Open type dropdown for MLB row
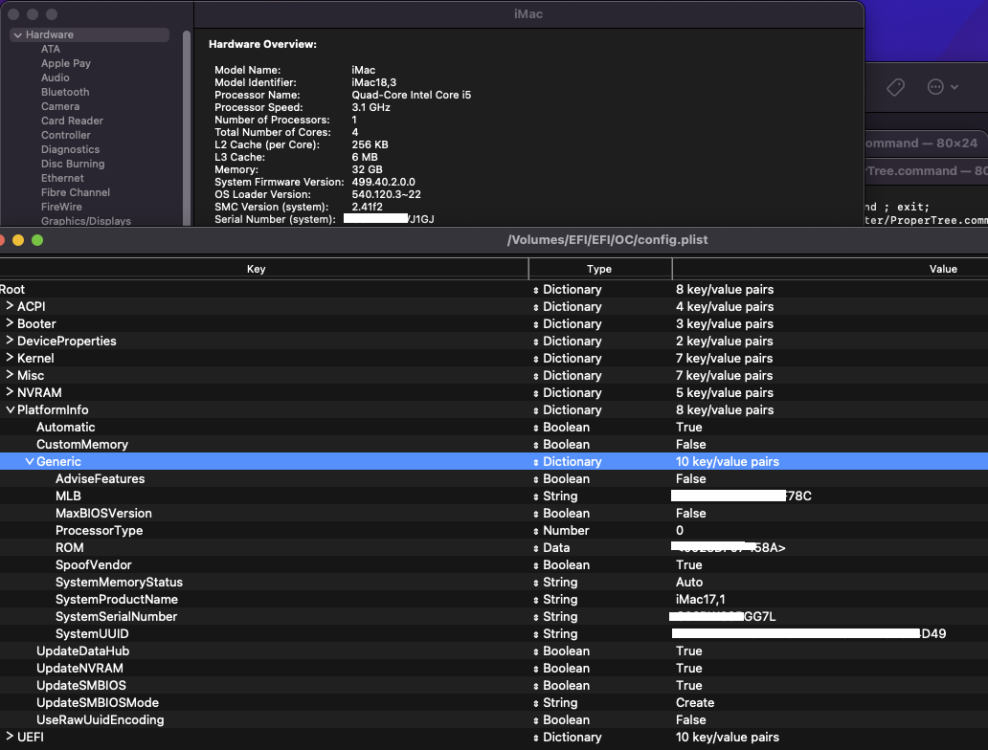This screenshot has width=988, height=750. (536, 497)
